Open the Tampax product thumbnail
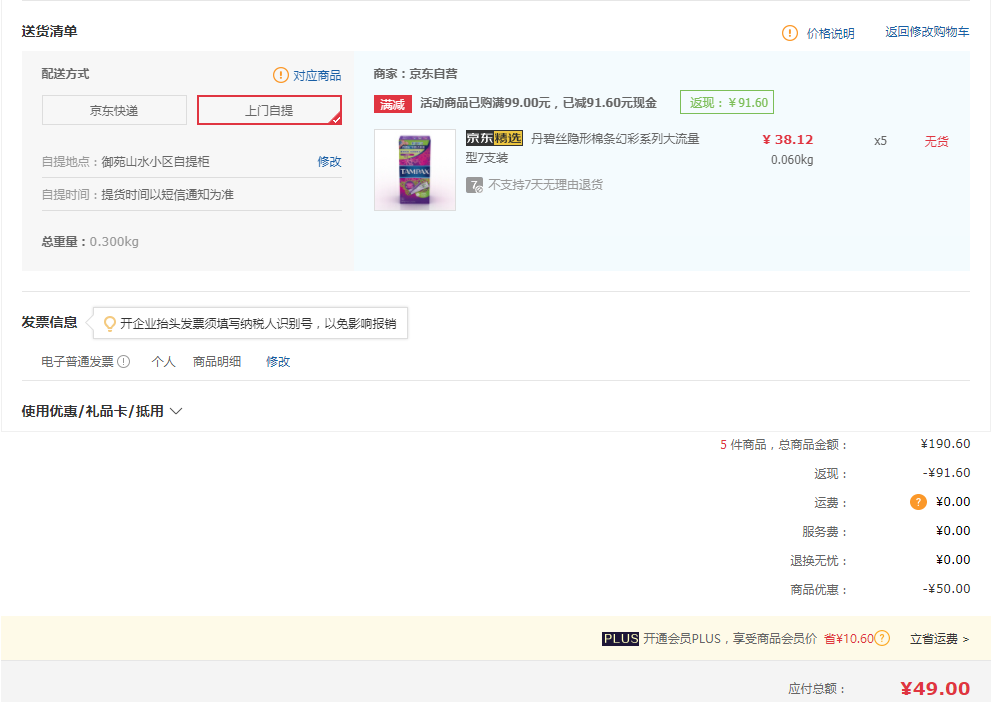The height and width of the screenshot is (702, 991). [x=415, y=170]
